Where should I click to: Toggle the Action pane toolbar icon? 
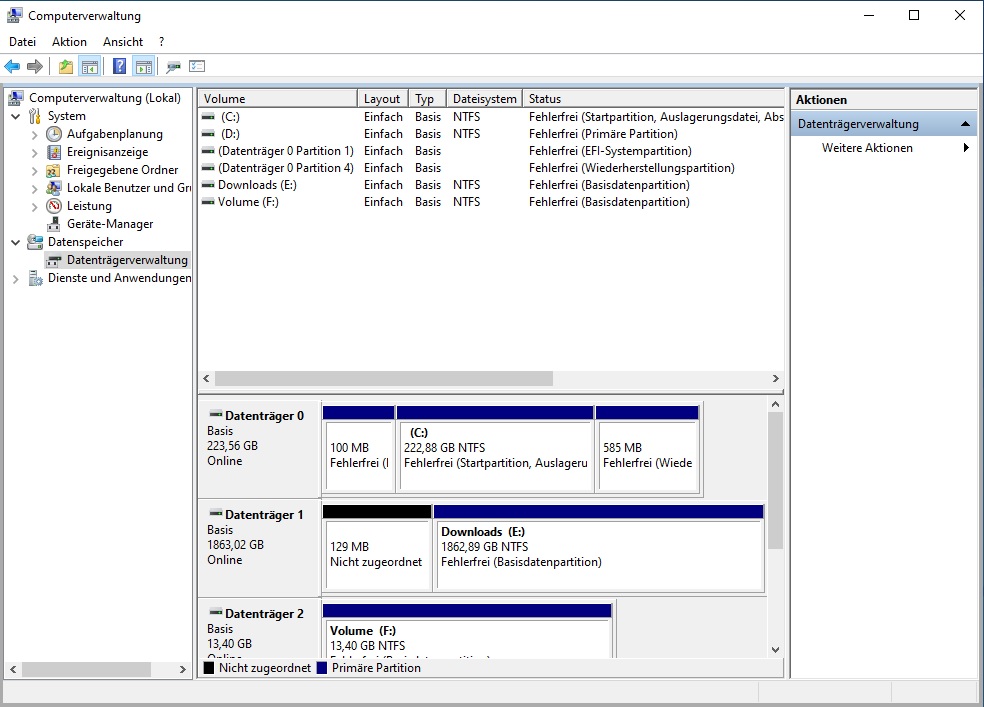144,66
